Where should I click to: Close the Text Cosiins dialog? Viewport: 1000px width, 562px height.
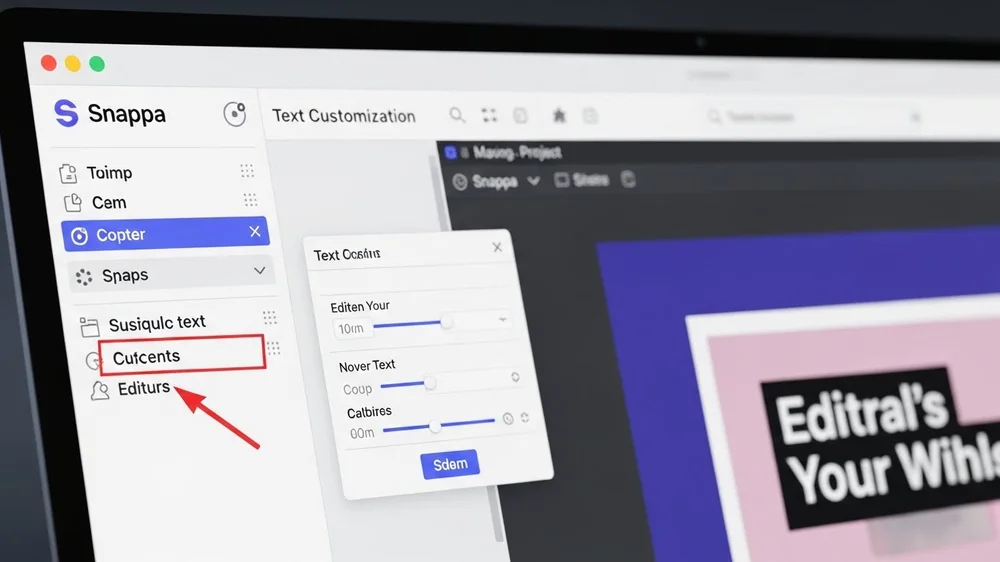click(497, 247)
